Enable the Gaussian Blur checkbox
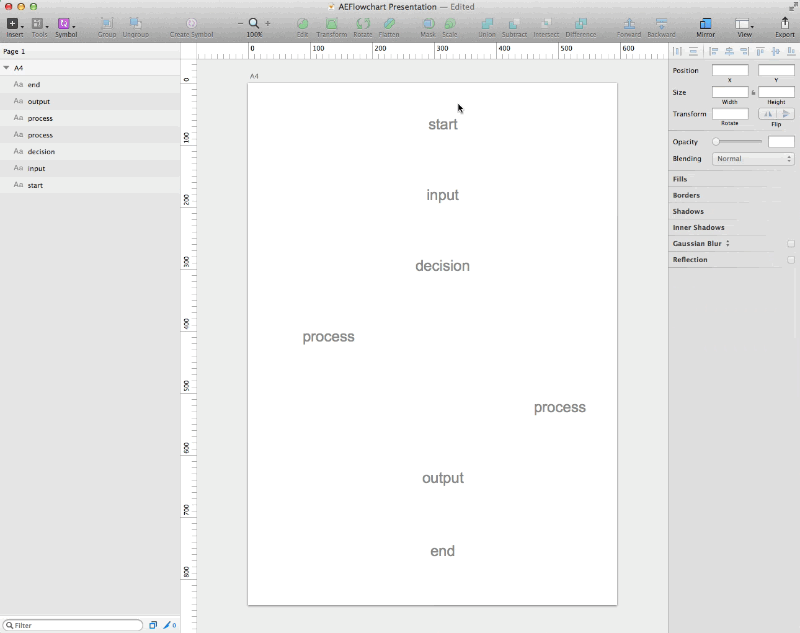 (791, 244)
